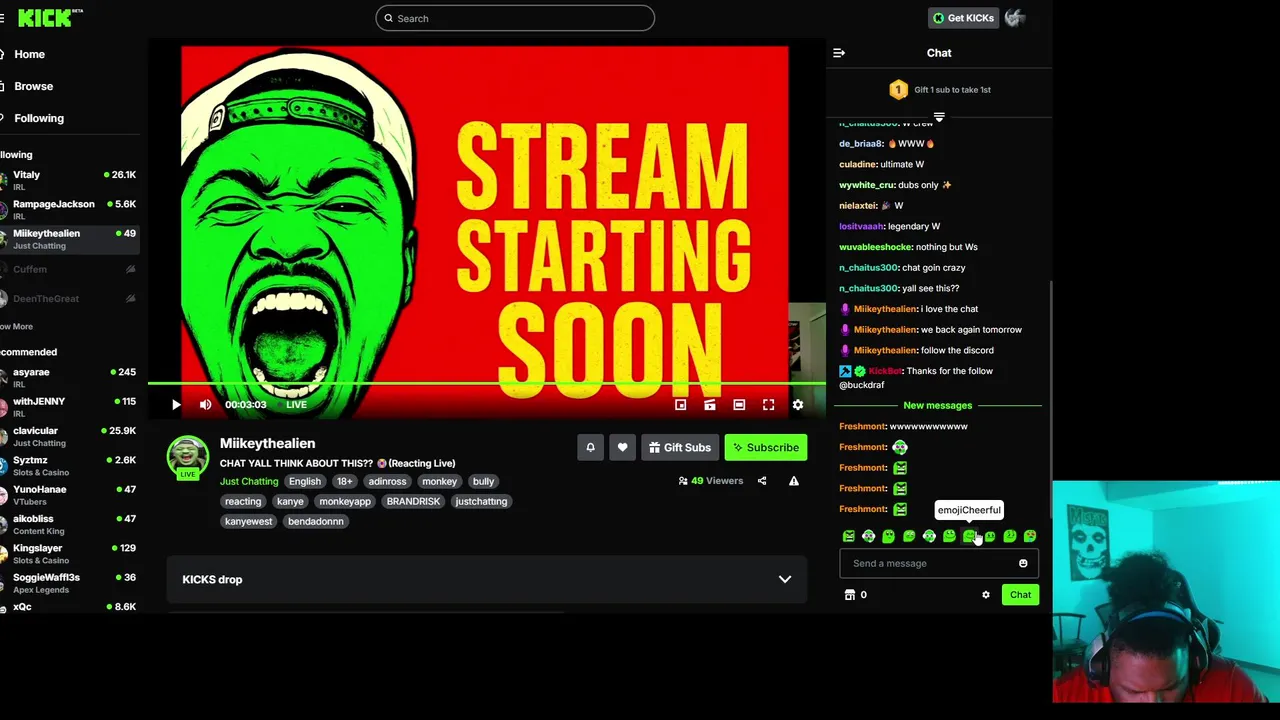Expand Show More under following list
This screenshot has width=1280, height=720.
17,326
